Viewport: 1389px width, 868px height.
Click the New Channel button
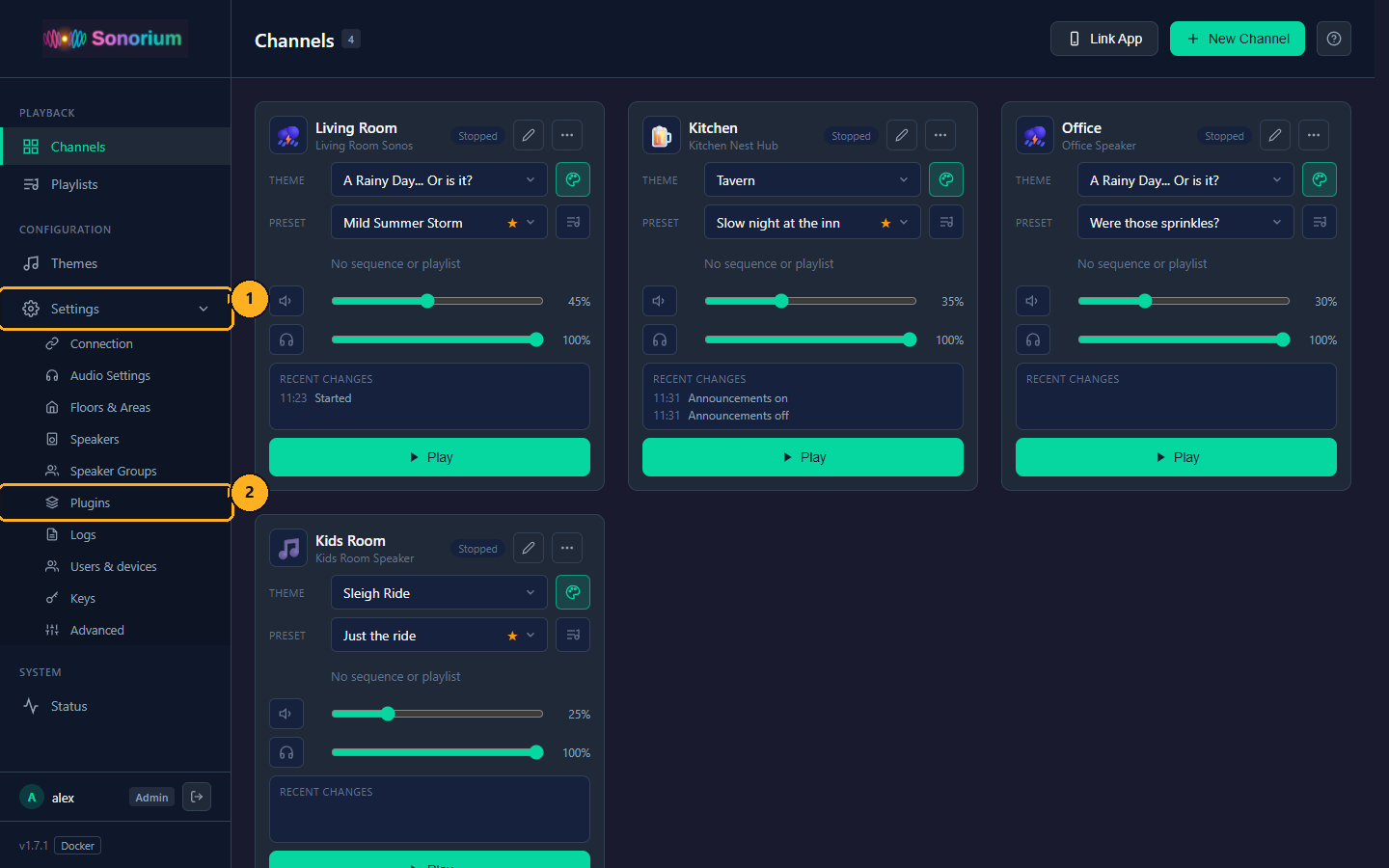click(1238, 39)
